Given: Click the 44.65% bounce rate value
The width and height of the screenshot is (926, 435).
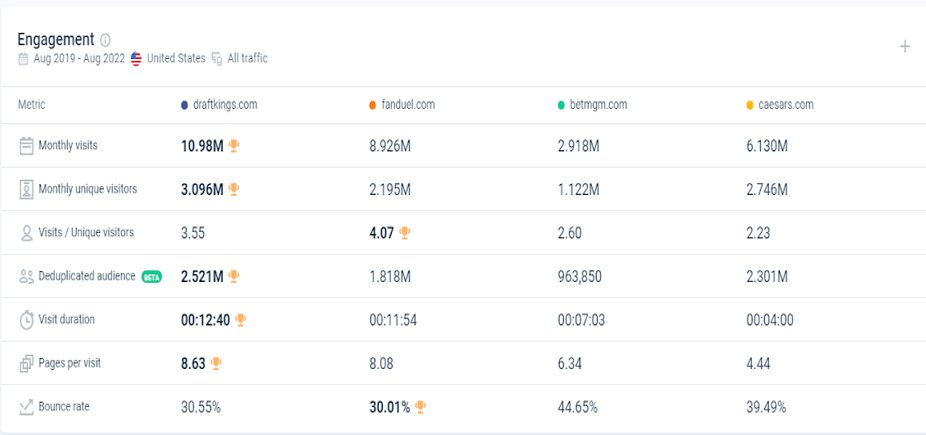Looking at the screenshot, I should [x=578, y=407].
